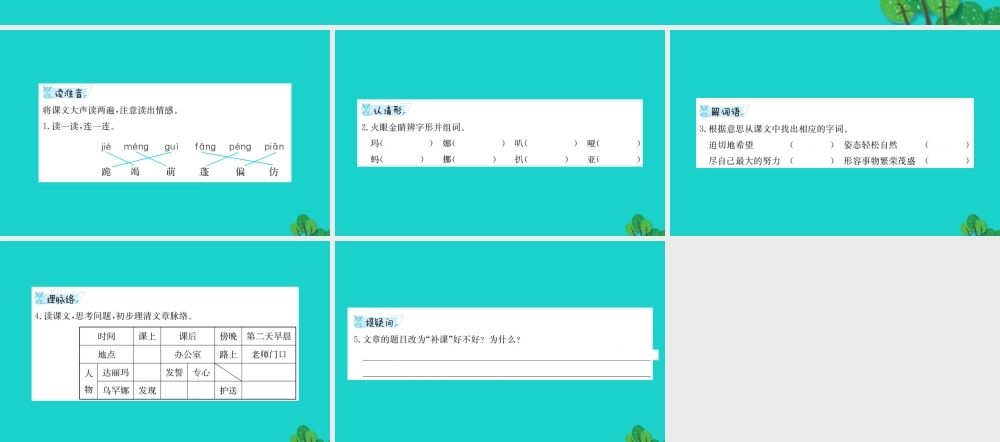Click the table cell 课后
1000x442 pixels.
[x=188, y=337]
